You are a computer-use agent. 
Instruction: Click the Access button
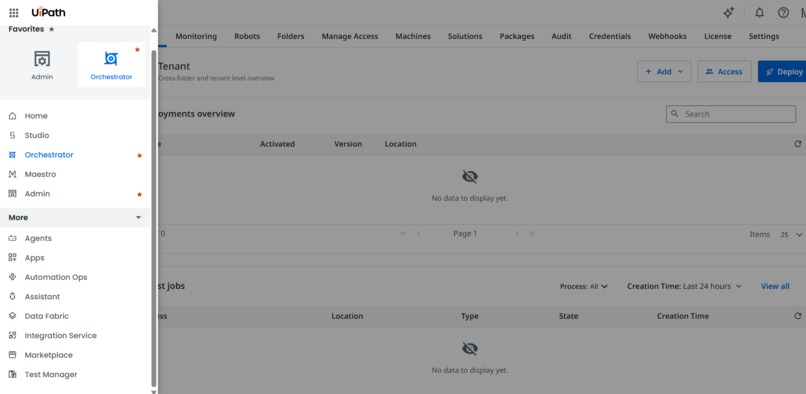tap(724, 71)
